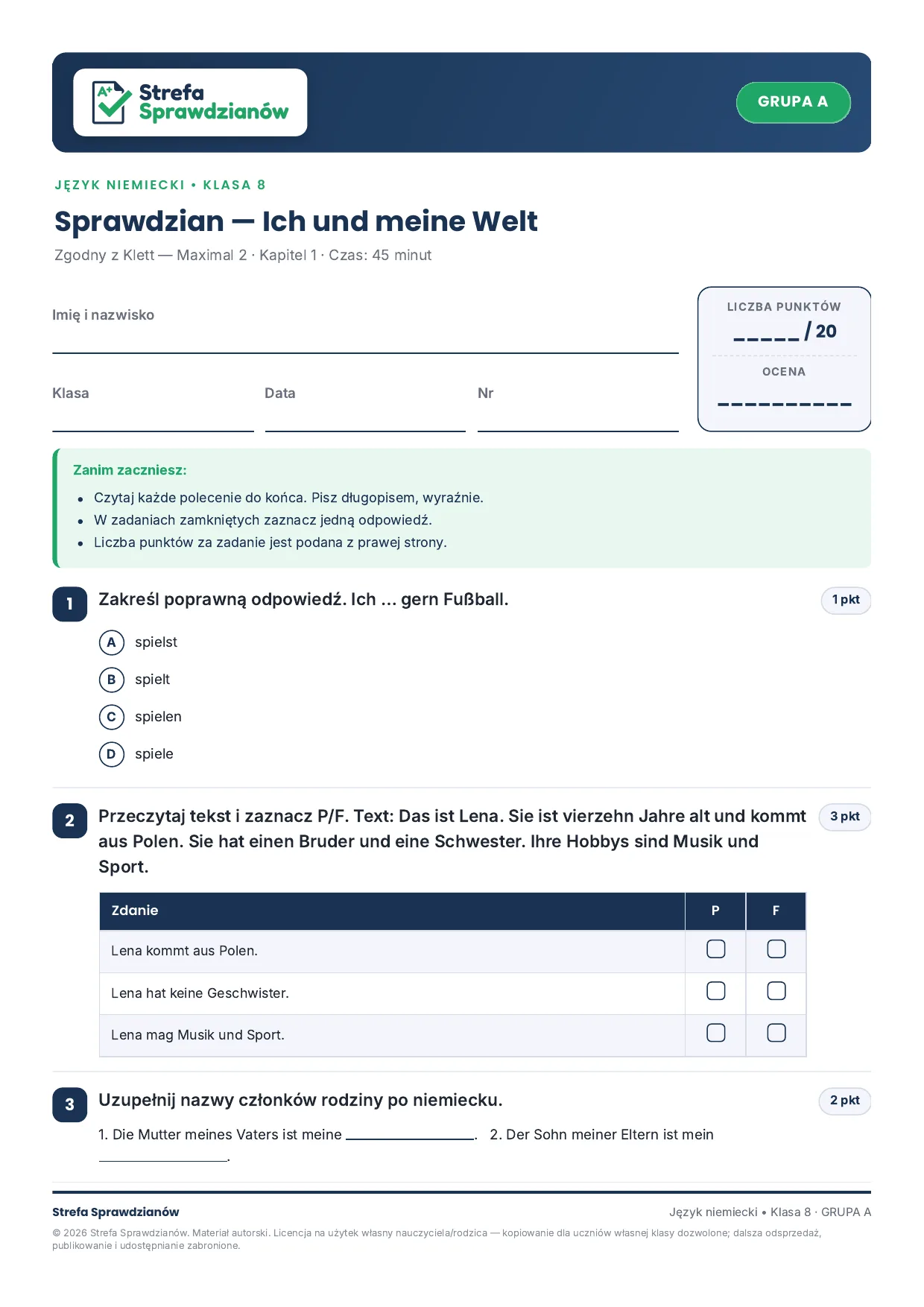
Task: Click the task number 2 badge
Action: (70, 820)
